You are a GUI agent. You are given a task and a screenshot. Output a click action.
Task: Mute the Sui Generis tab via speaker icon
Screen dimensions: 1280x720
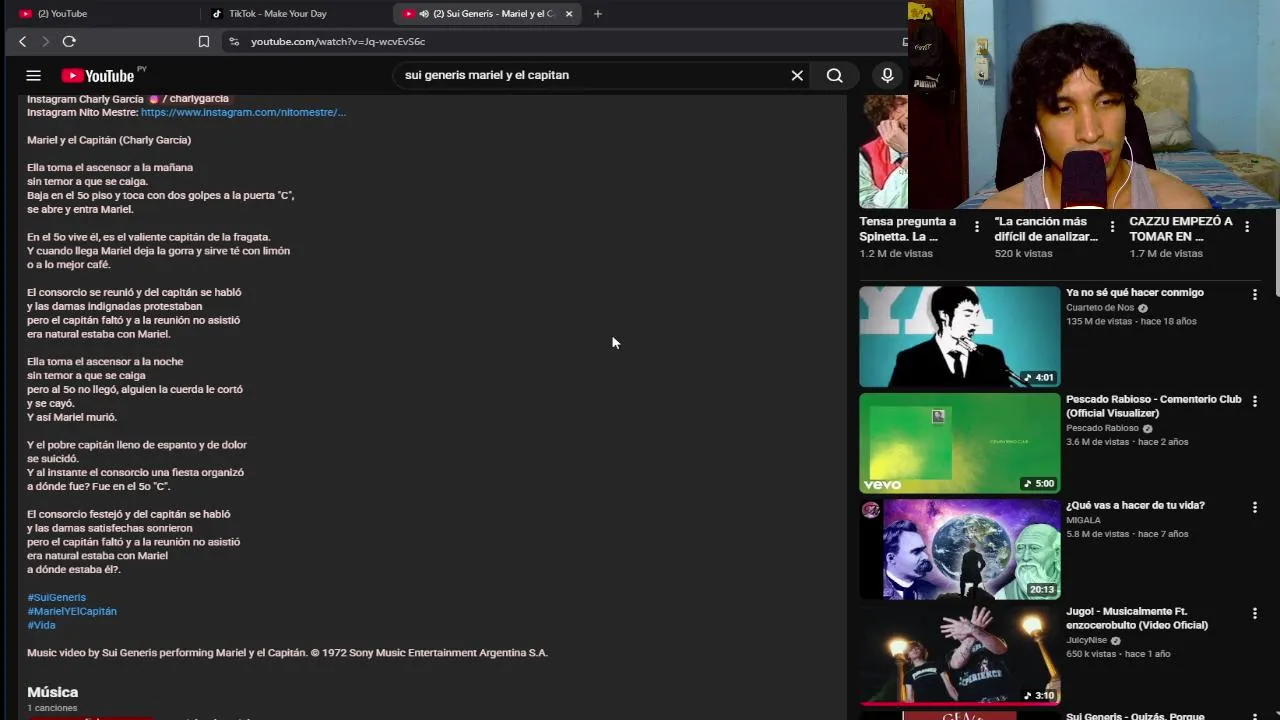[424, 13]
